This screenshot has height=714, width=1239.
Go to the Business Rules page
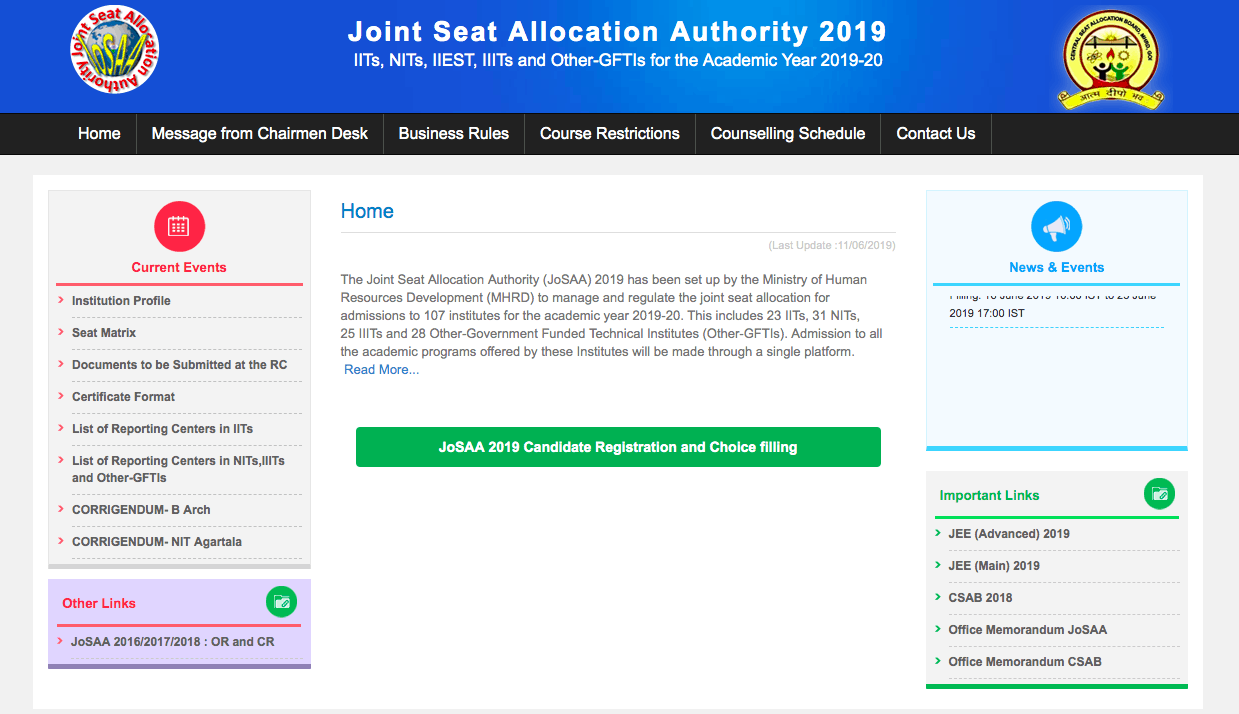[453, 134]
